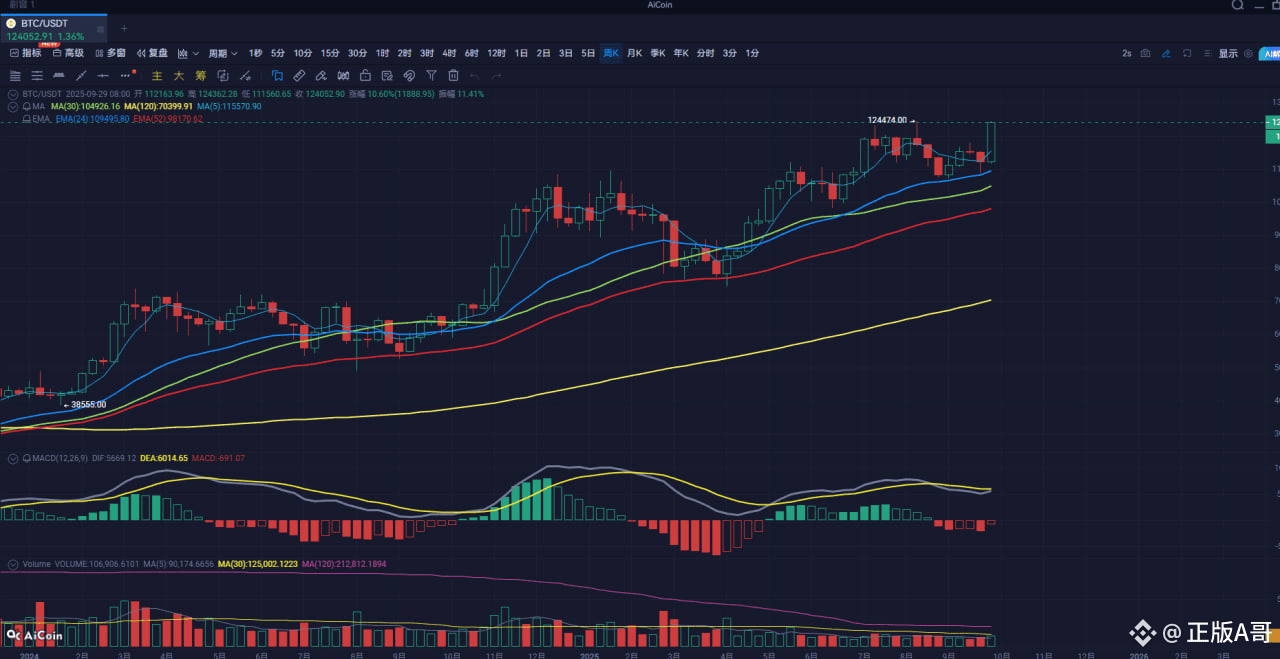Click the padlock lock drawings icon

[x=365, y=75]
